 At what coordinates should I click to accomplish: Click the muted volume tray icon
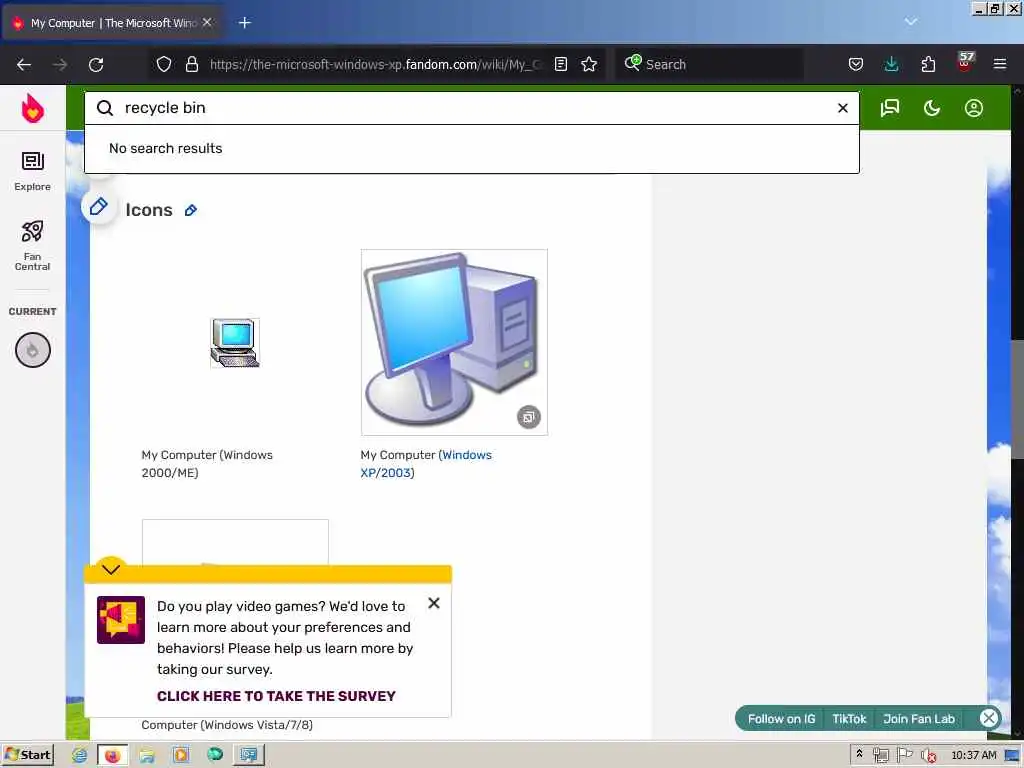(x=928, y=756)
